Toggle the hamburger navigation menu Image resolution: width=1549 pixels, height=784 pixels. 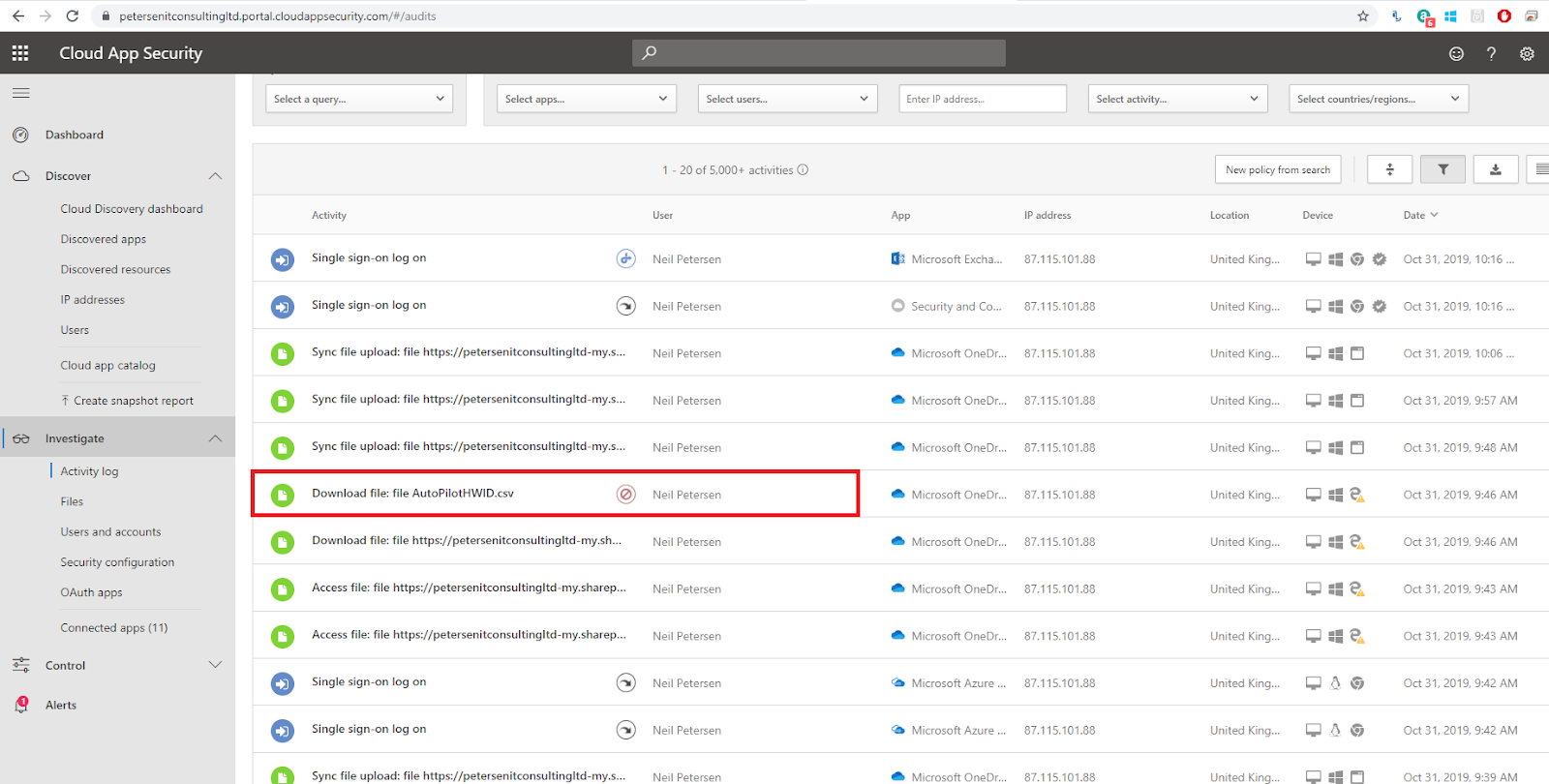(x=20, y=93)
